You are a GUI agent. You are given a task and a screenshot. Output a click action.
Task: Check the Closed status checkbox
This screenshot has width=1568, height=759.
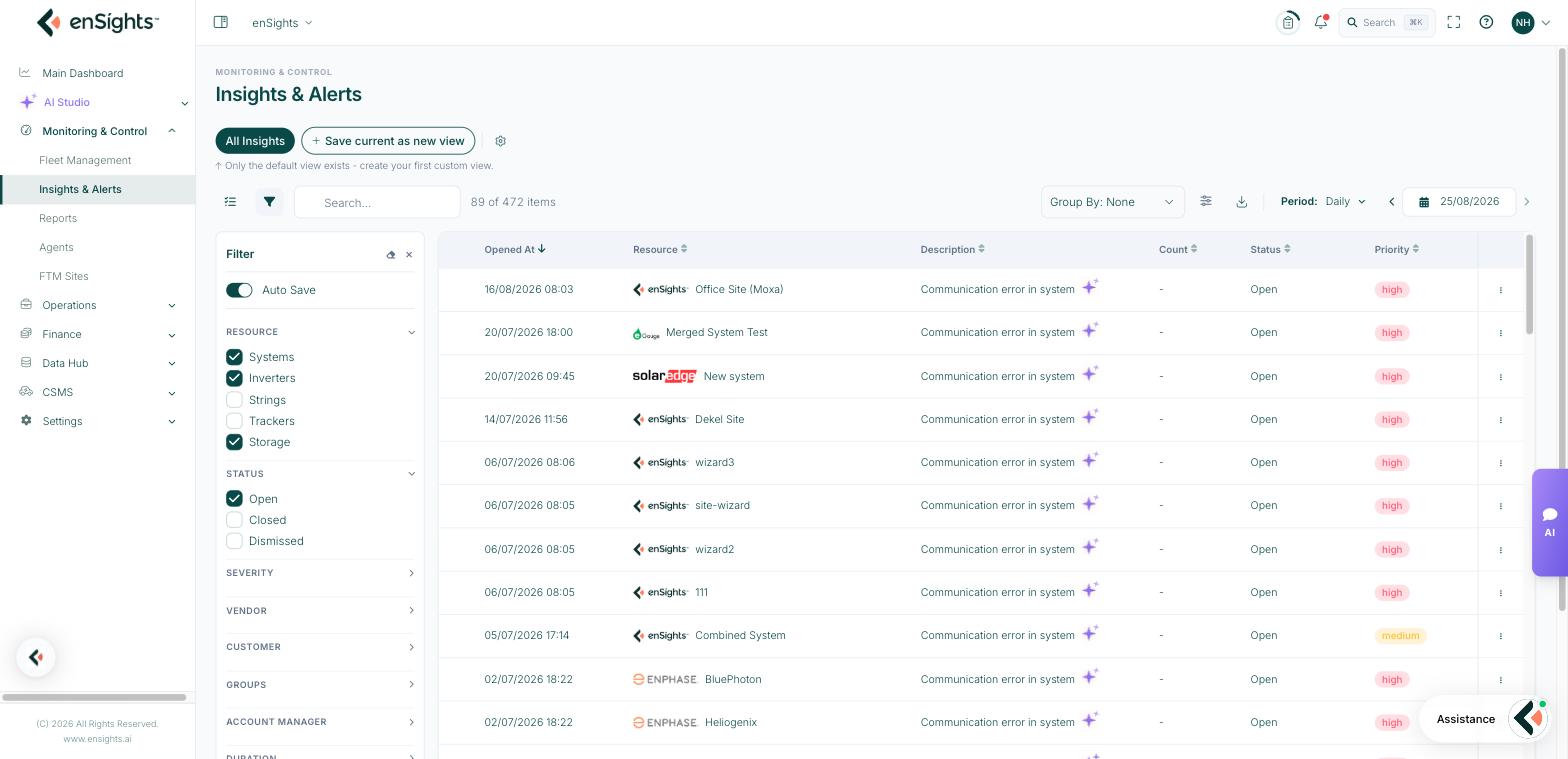(234, 520)
